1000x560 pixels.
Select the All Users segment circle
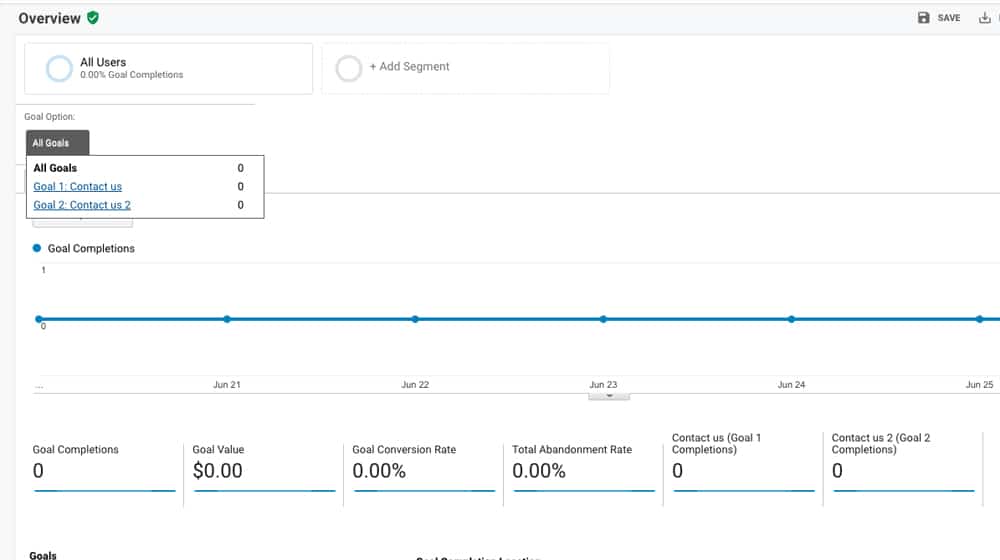click(59, 68)
